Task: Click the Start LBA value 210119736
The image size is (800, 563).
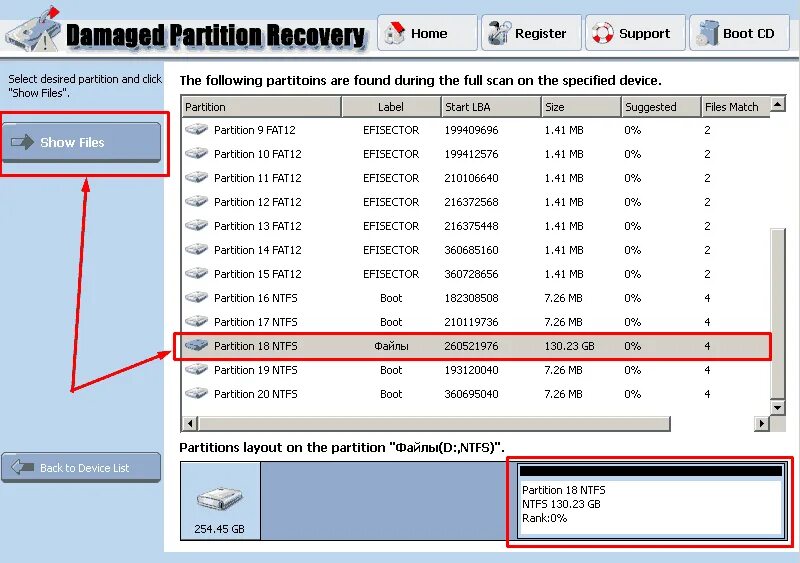Action: pyautogui.click(x=471, y=322)
